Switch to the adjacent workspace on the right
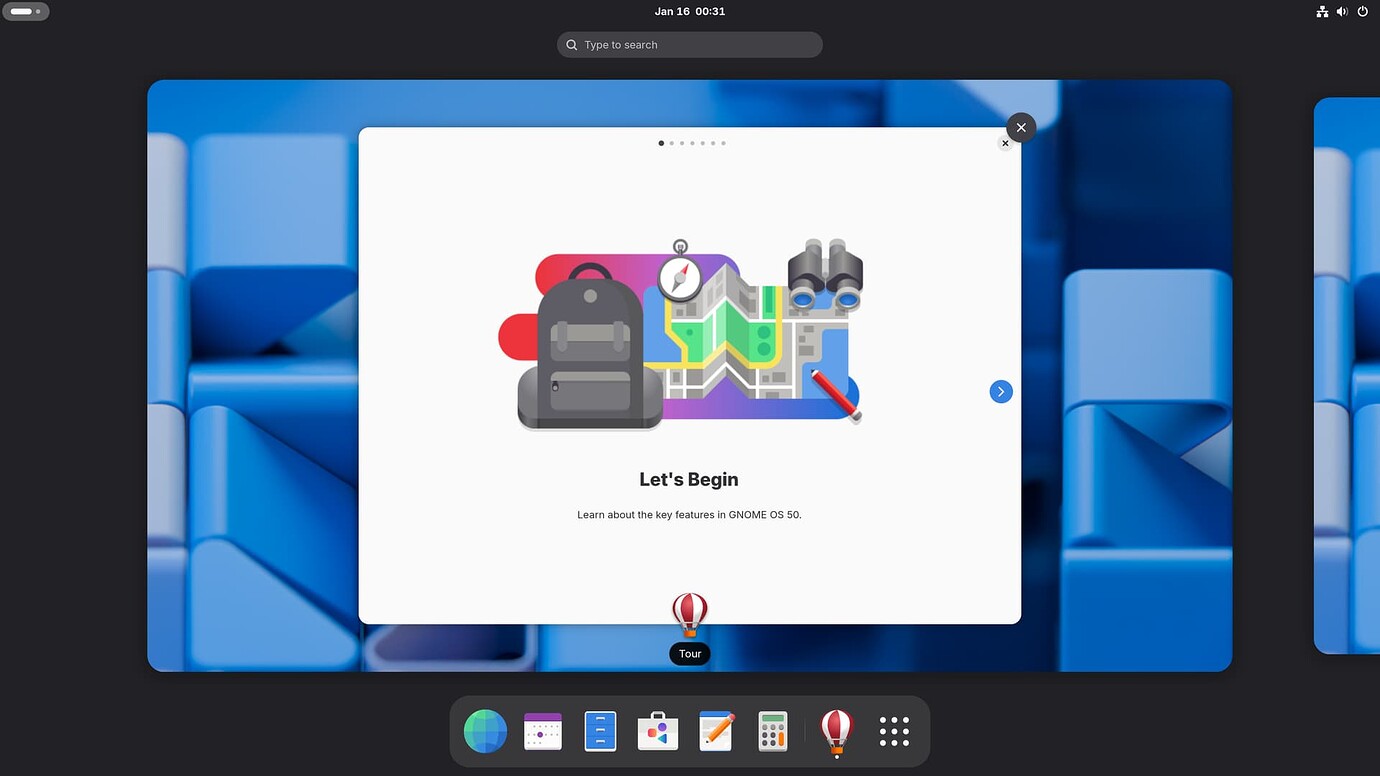 point(1348,375)
